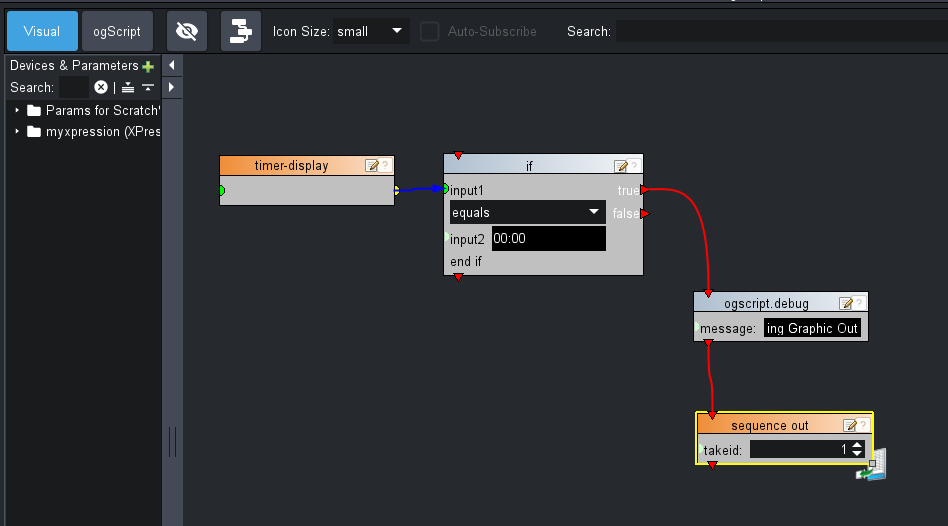Switch to the Visual editor tab

point(42,31)
